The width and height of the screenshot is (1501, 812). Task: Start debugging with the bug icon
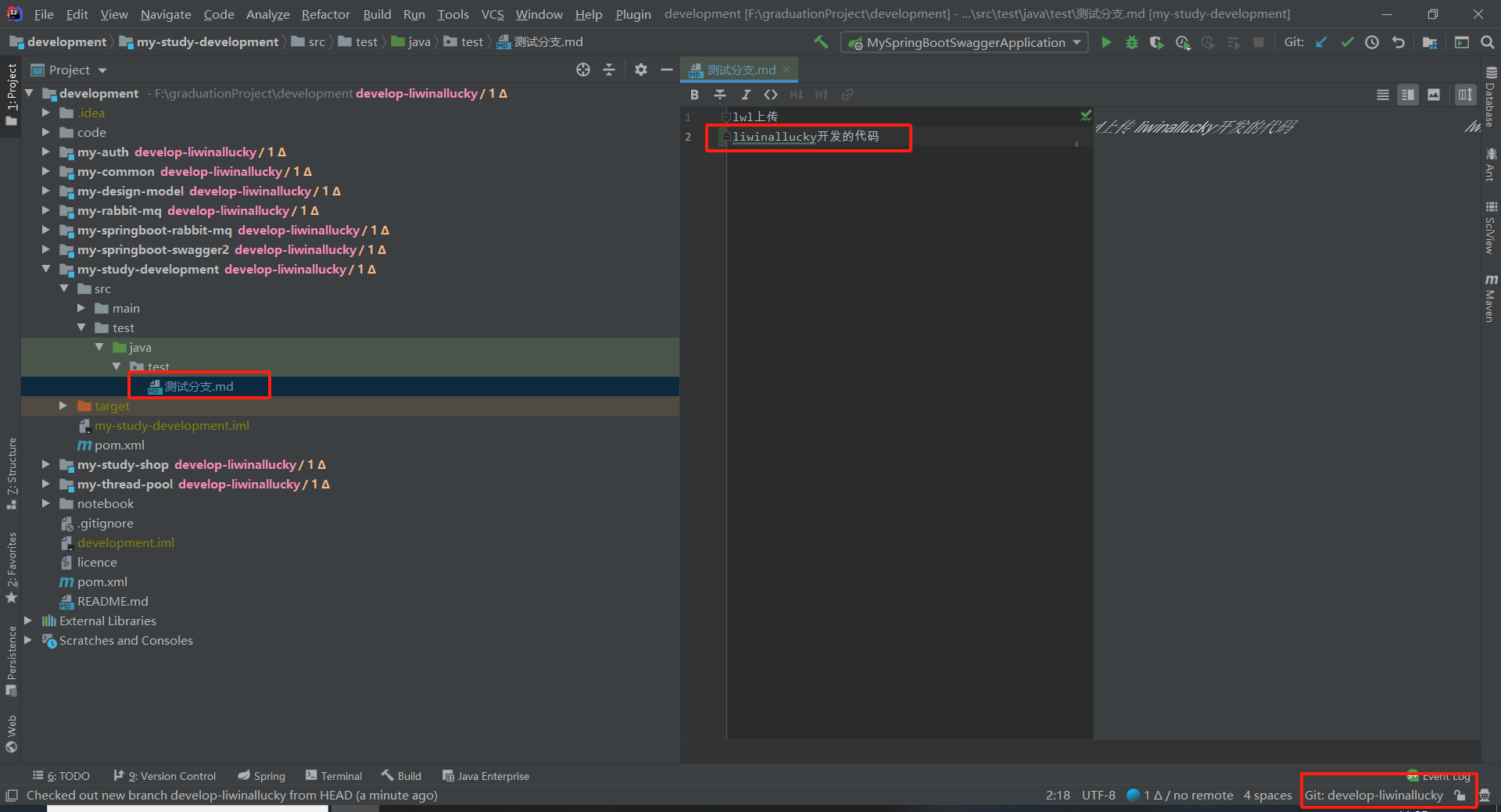click(1131, 42)
